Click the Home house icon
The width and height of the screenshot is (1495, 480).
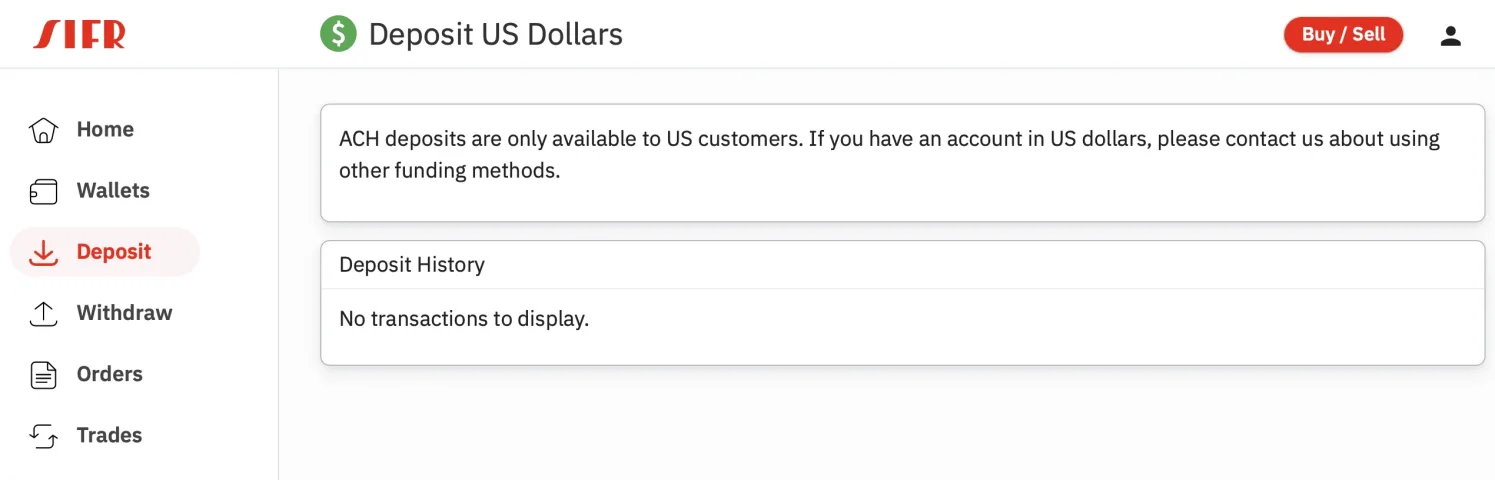tap(43, 130)
